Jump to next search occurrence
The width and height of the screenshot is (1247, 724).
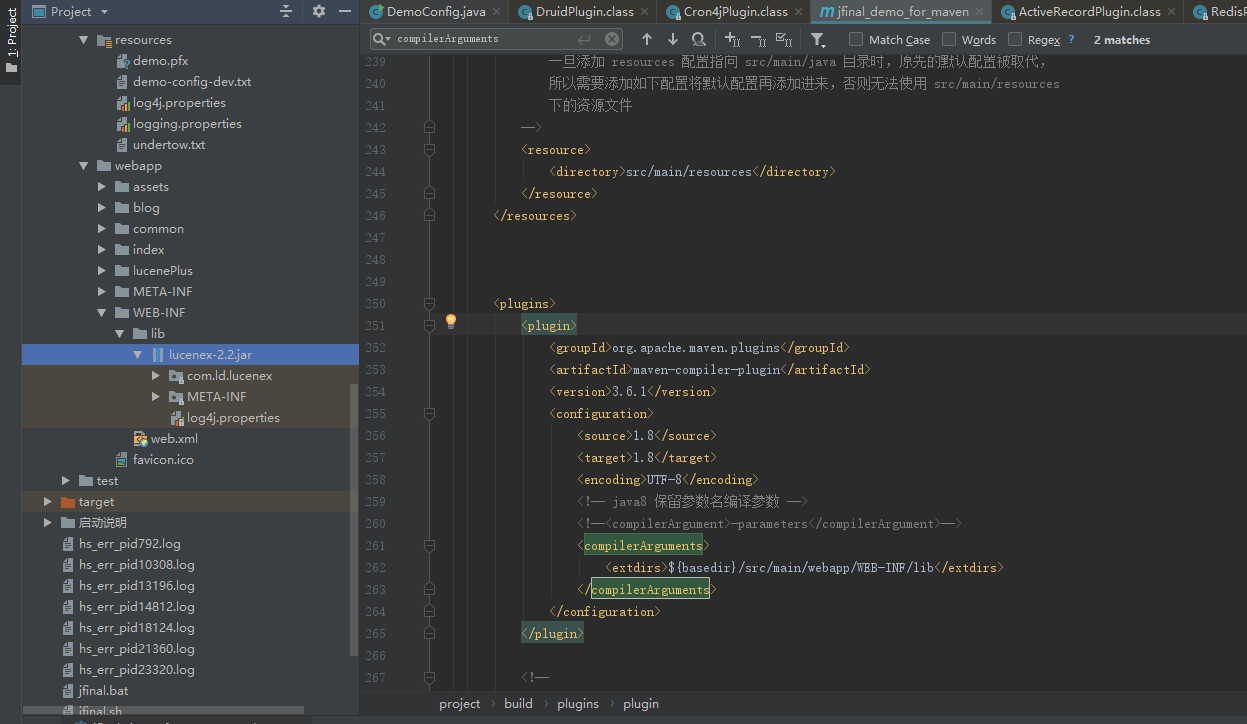click(673, 40)
